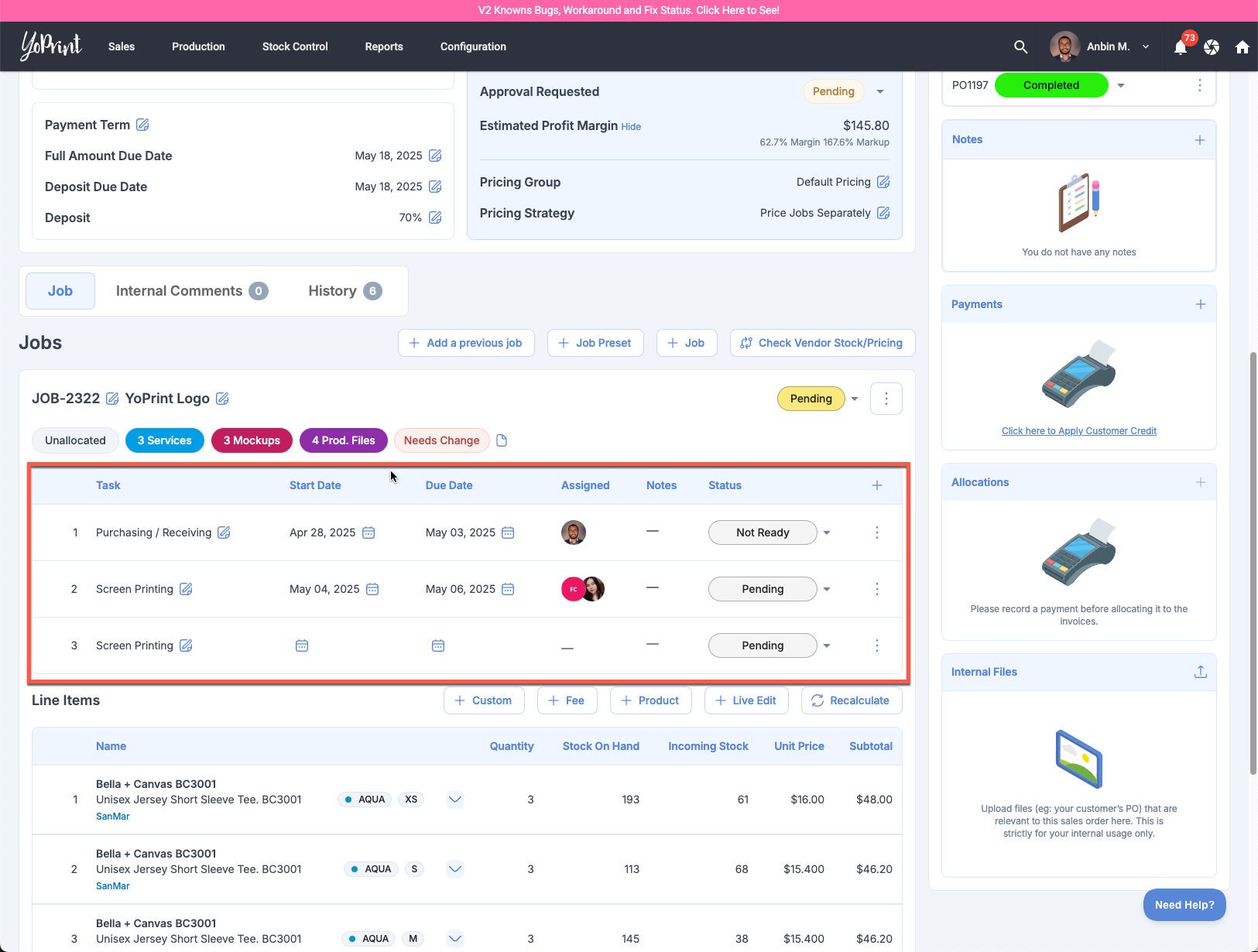Open the PO1197 Completed status dropdown

pos(1121,85)
